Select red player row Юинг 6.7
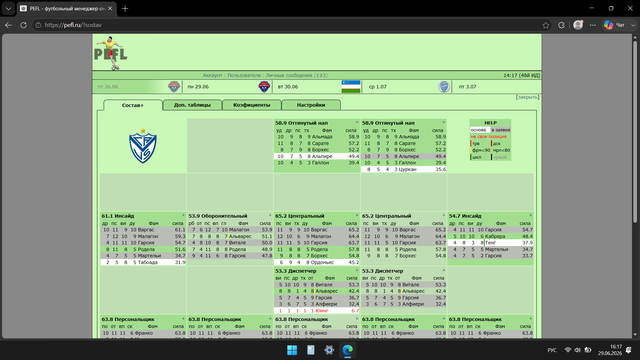This screenshot has width=640, height=360. click(317, 311)
